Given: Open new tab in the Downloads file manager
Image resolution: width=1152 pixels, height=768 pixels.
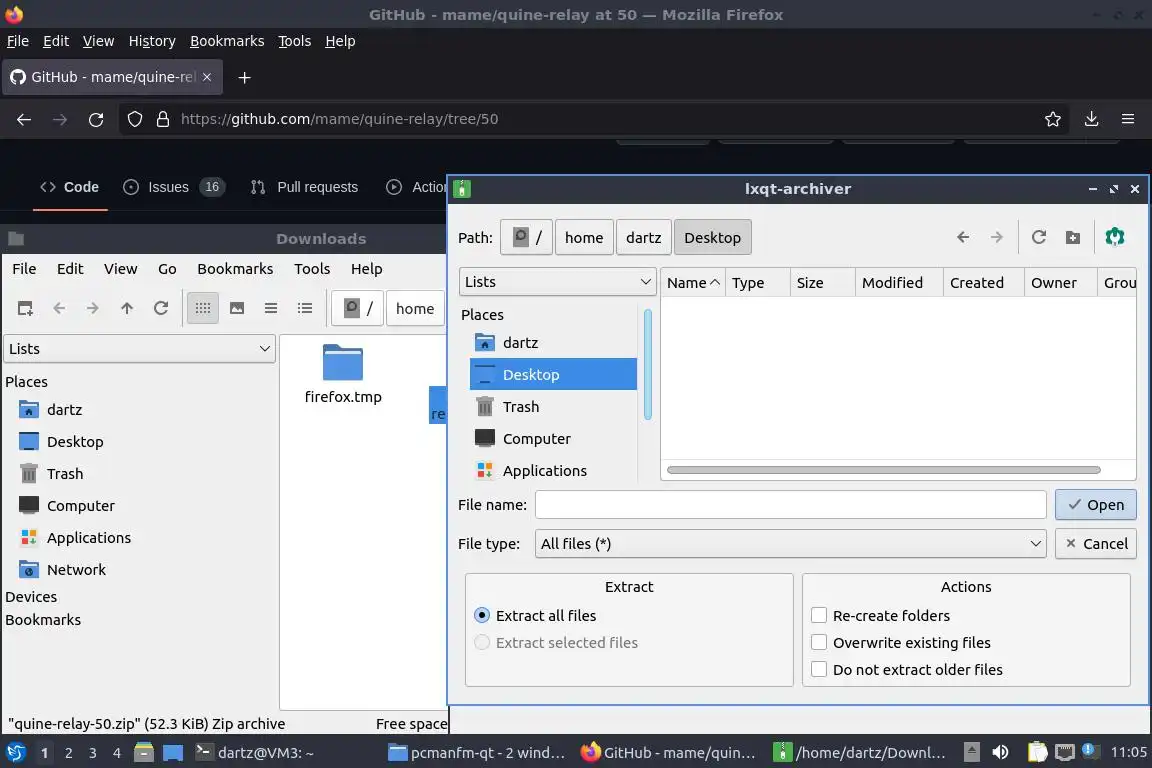Looking at the screenshot, I should pyautogui.click(x=25, y=309).
